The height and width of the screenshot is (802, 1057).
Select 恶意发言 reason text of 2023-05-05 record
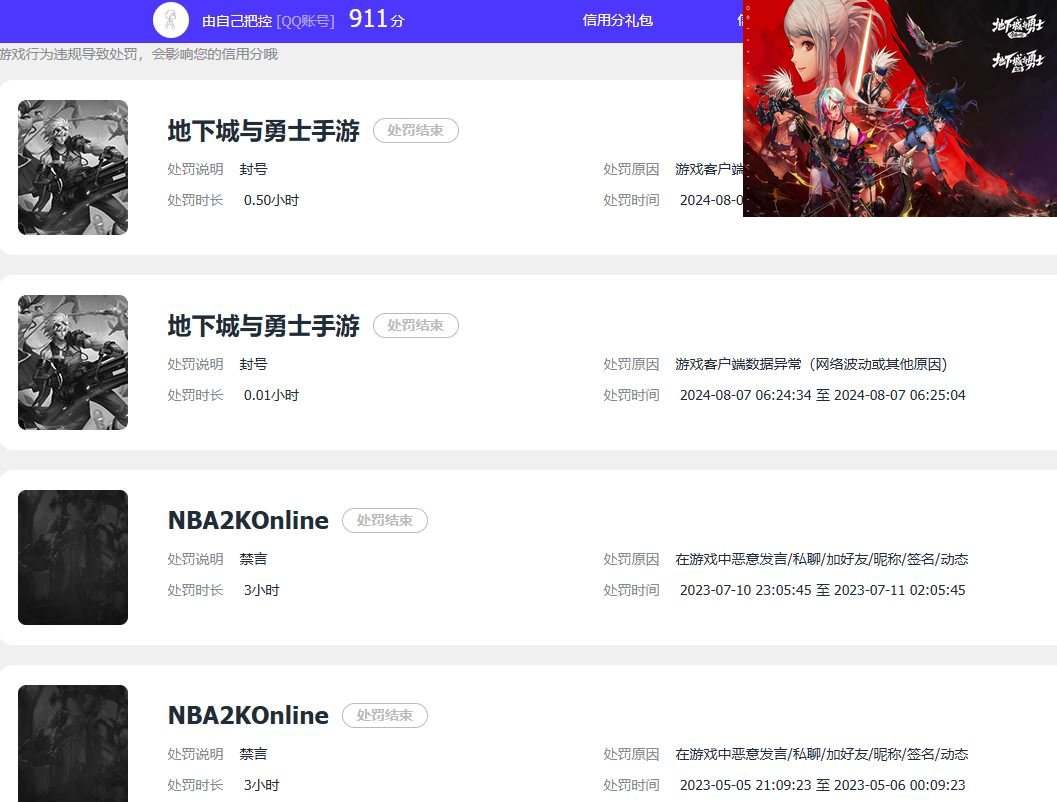[x=822, y=754]
